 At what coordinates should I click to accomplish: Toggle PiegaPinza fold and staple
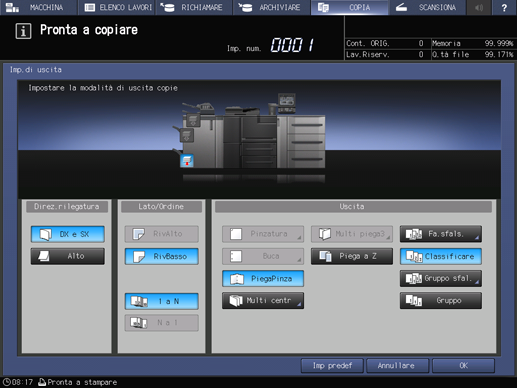coord(263,278)
